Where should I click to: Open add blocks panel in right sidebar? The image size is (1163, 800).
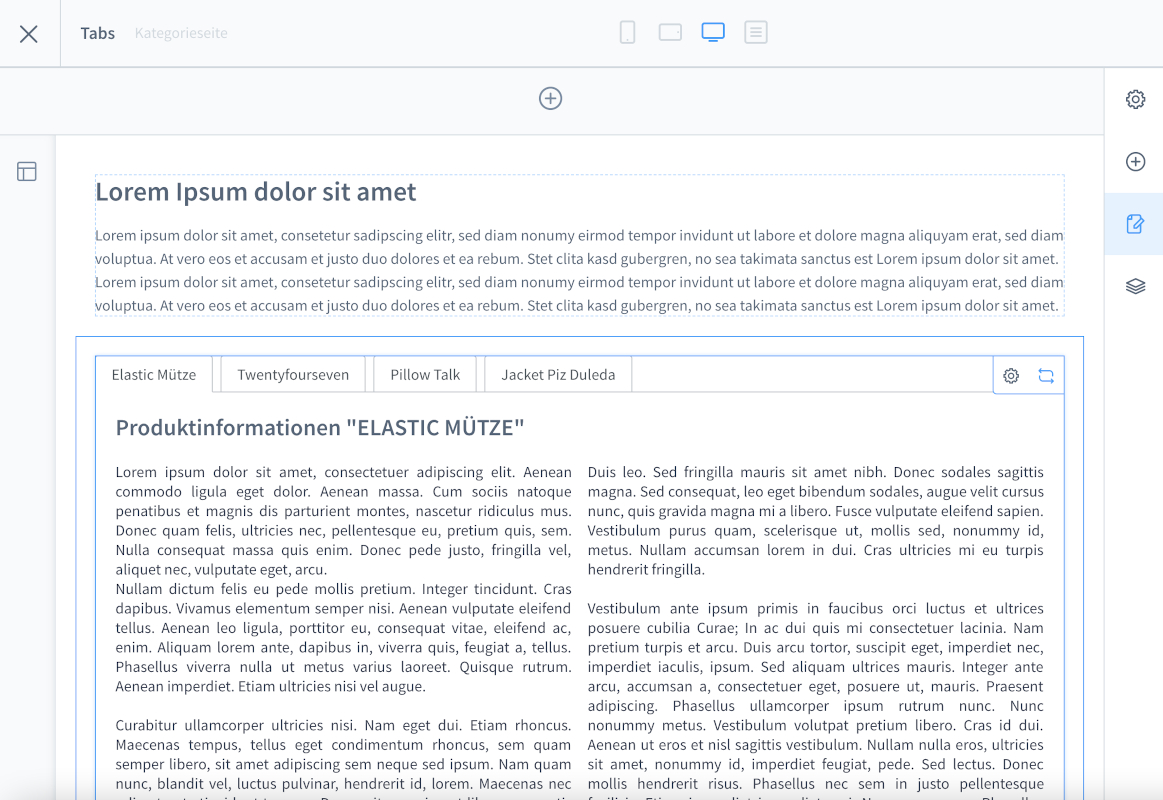pyautogui.click(x=1135, y=162)
